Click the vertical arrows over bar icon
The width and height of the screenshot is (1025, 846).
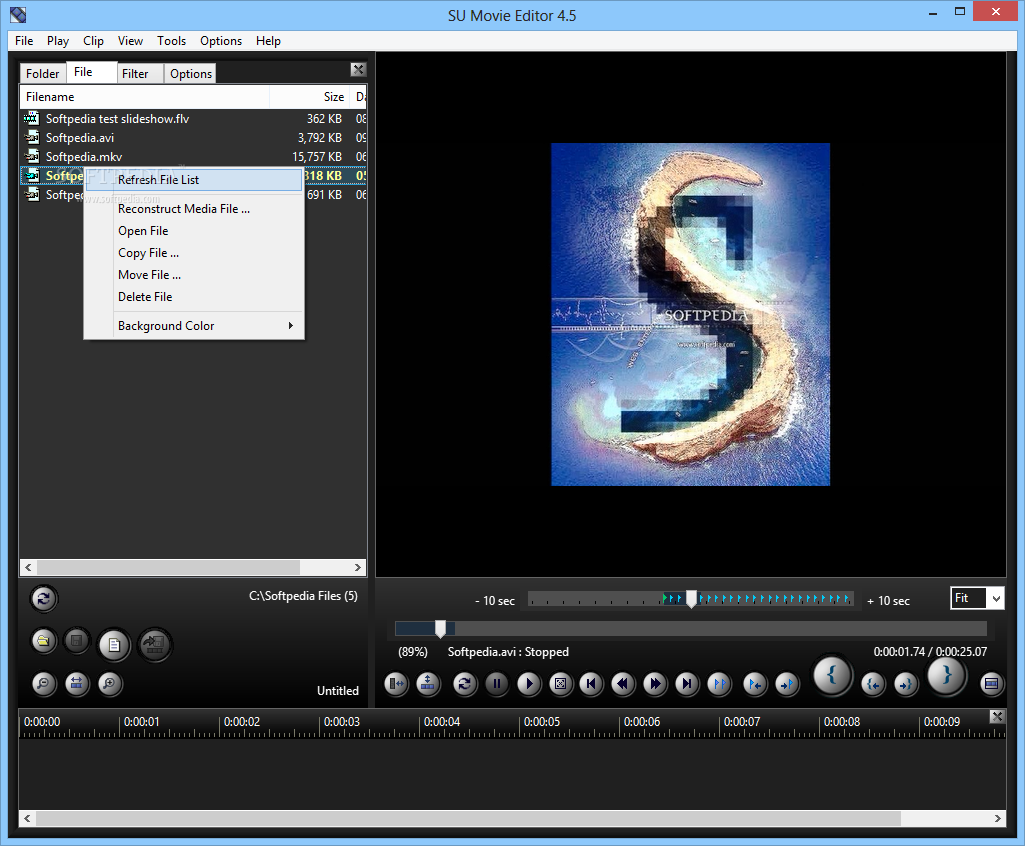coord(428,684)
